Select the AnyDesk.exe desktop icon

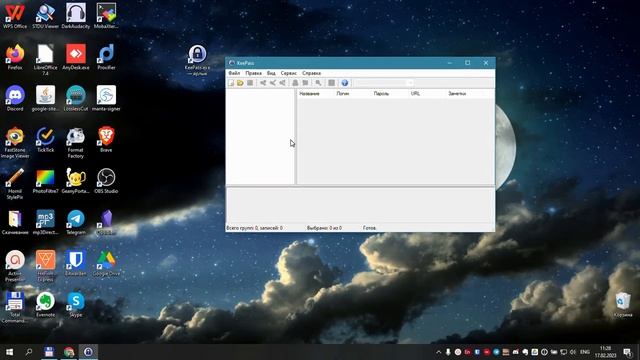point(76,57)
